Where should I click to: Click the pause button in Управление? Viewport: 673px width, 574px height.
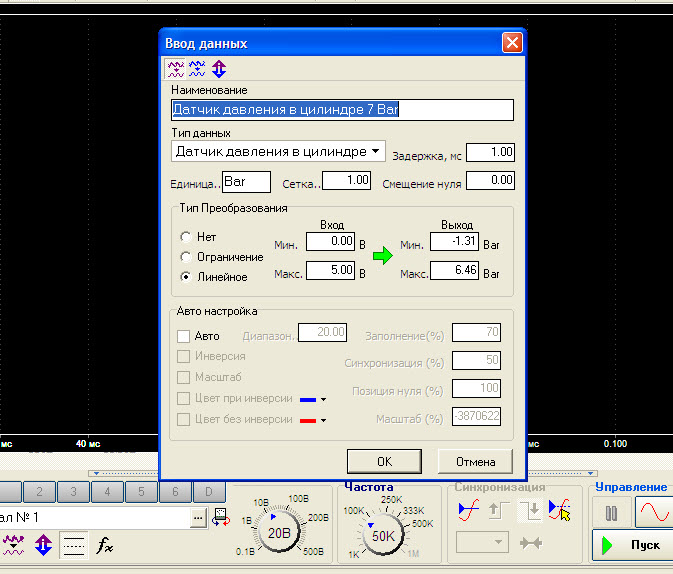(611, 512)
